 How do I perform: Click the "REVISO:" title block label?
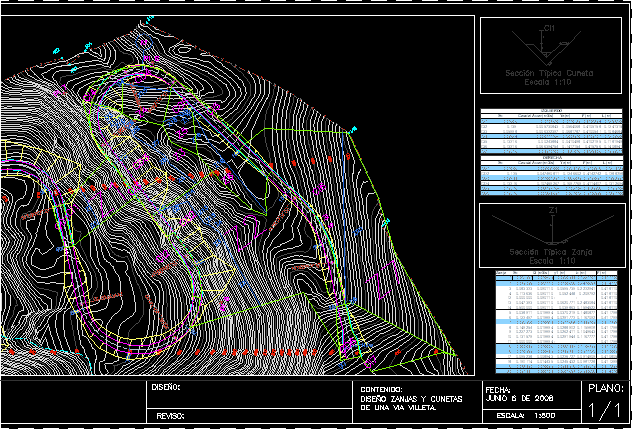171,416
